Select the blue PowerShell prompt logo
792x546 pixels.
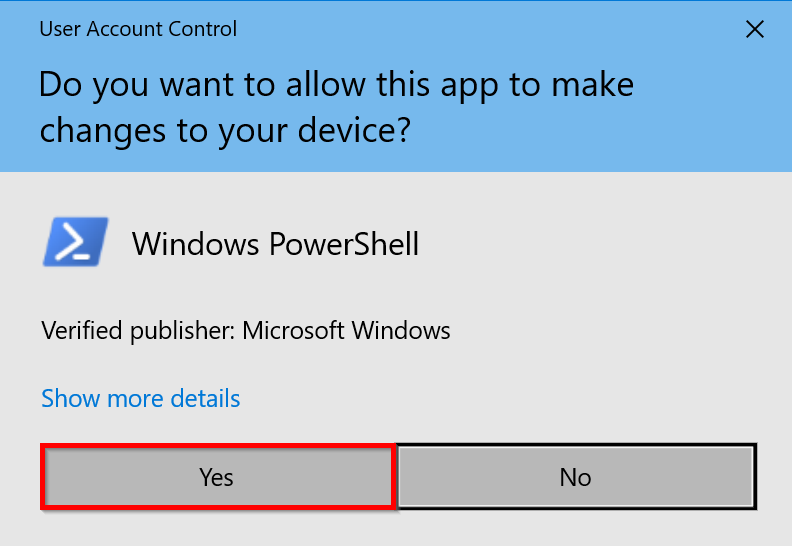click(x=75, y=243)
